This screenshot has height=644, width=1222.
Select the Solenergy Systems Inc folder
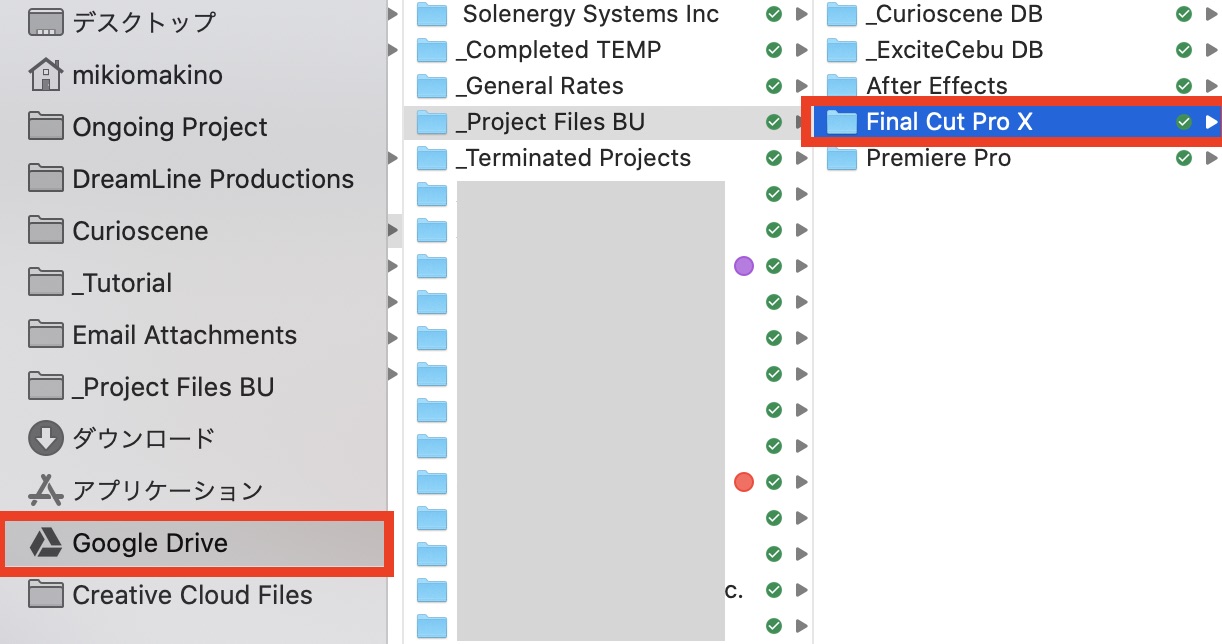click(590, 14)
